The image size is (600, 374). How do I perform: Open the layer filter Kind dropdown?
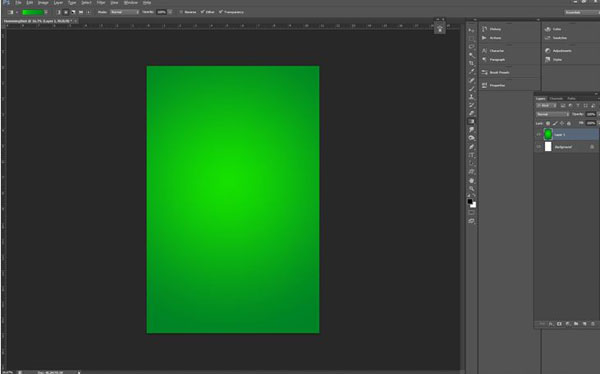(x=546, y=106)
